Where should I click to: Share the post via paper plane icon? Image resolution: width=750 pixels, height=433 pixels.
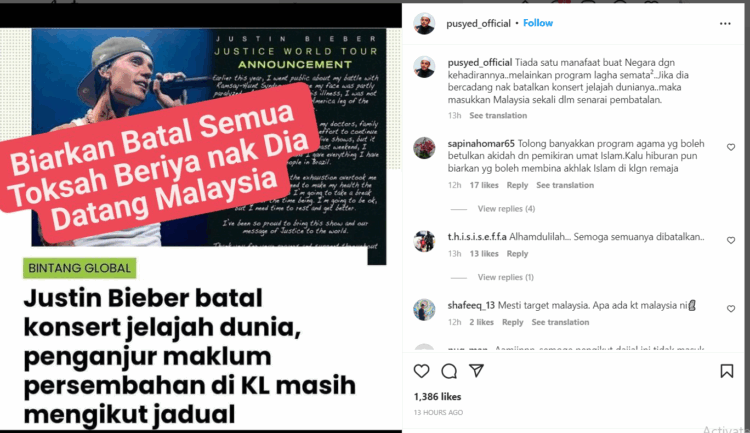click(x=476, y=370)
